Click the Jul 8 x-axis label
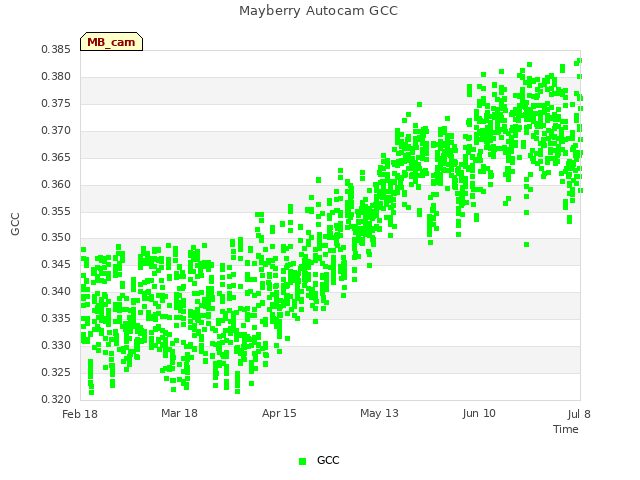640x480 pixels. point(579,414)
